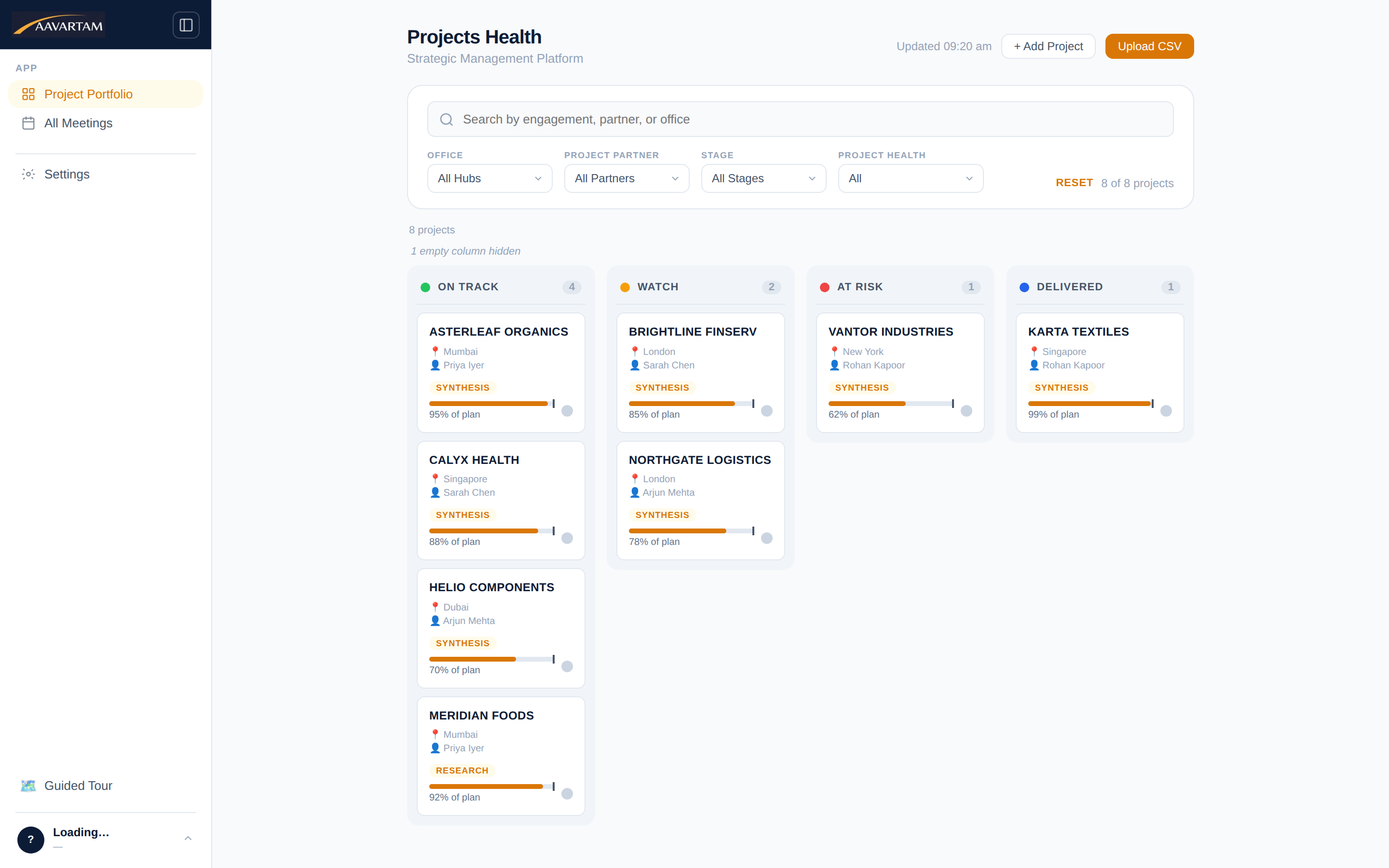This screenshot has height=868, width=1389.
Task: Collapse the sidebar with the panel toggle icon
Action: tap(186, 25)
